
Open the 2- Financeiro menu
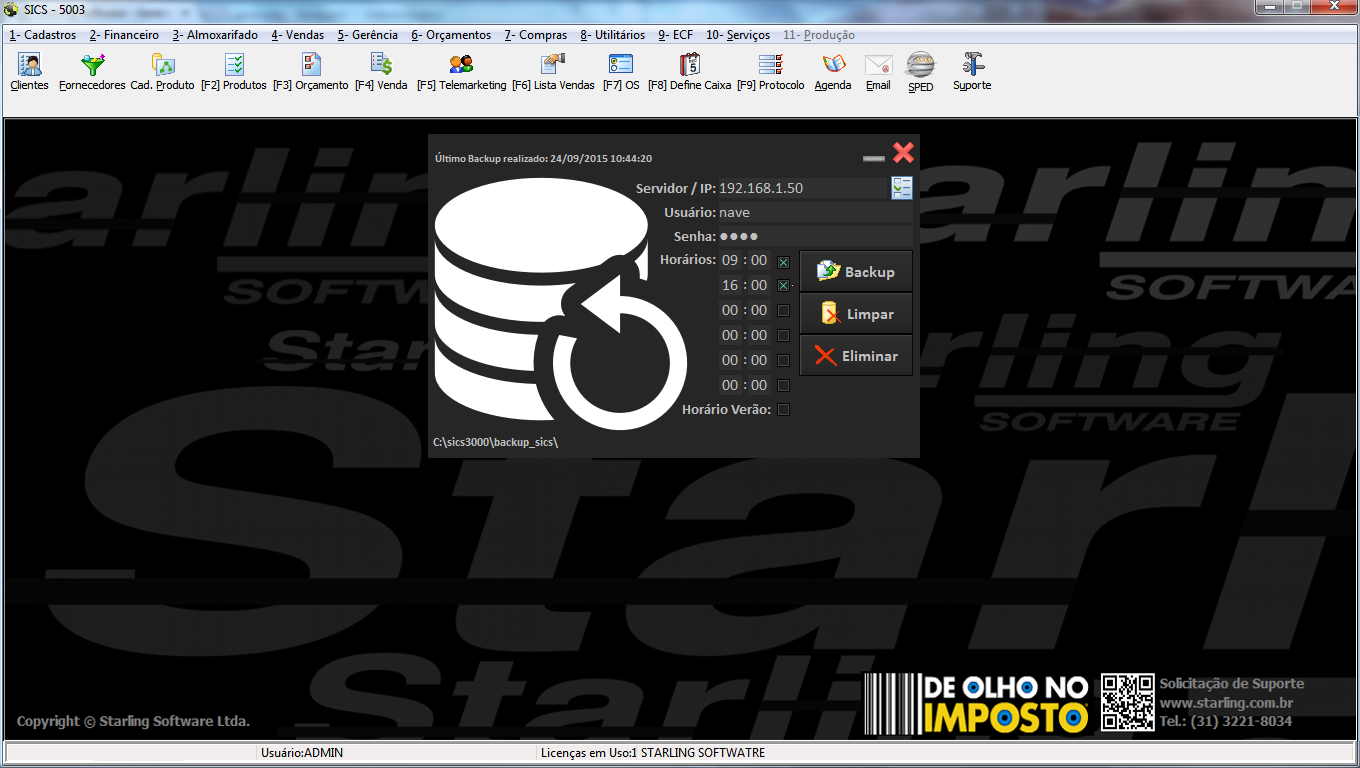pos(124,35)
